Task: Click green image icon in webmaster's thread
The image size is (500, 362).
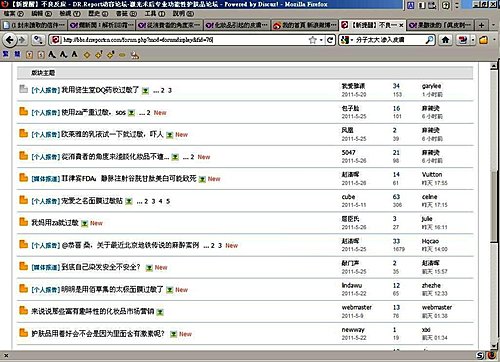Action: point(160,312)
